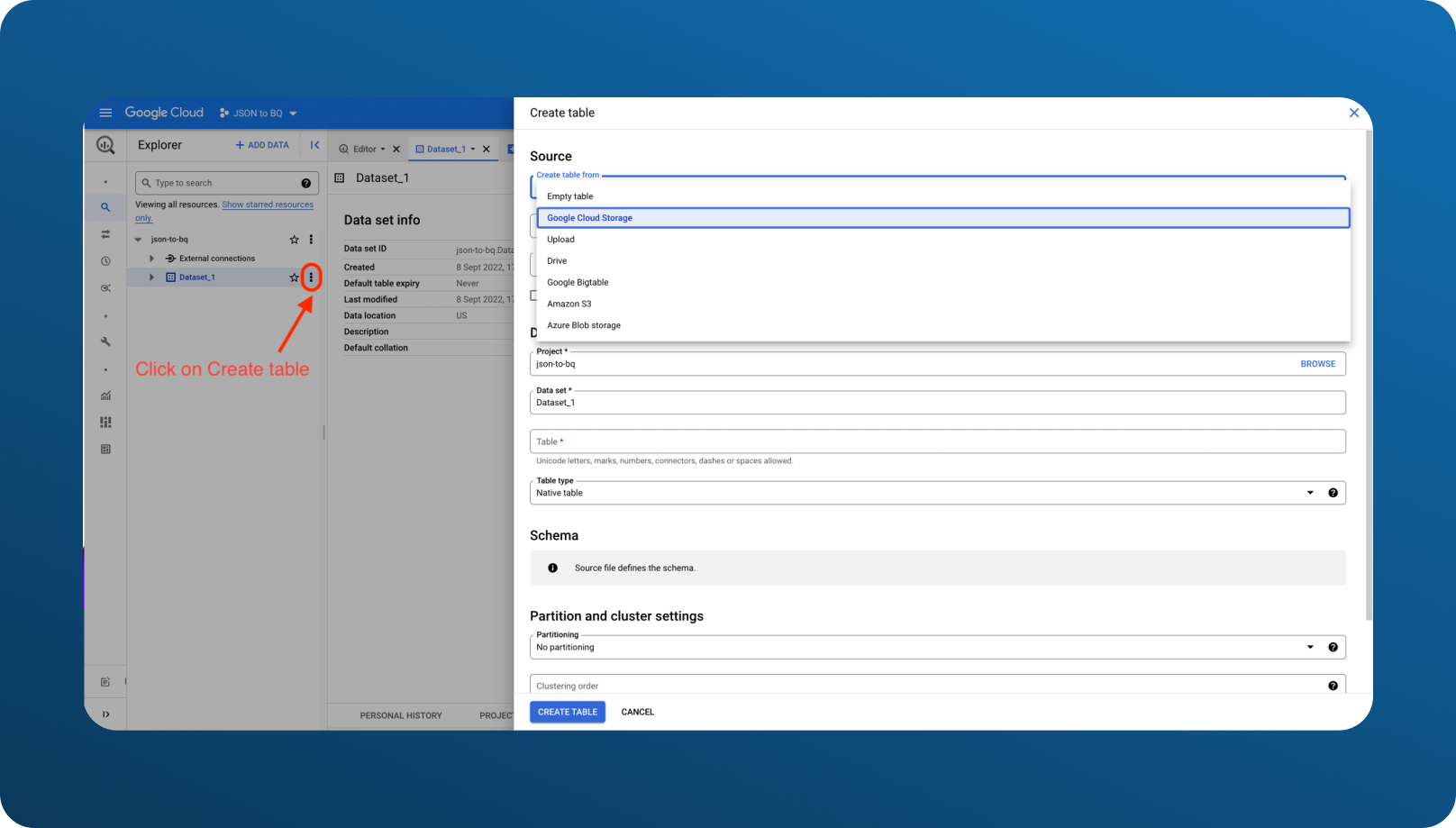Image resolution: width=1456 pixels, height=828 pixels.
Task: Open the wrench Migration icon in sidebar
Action: point(105,341)
